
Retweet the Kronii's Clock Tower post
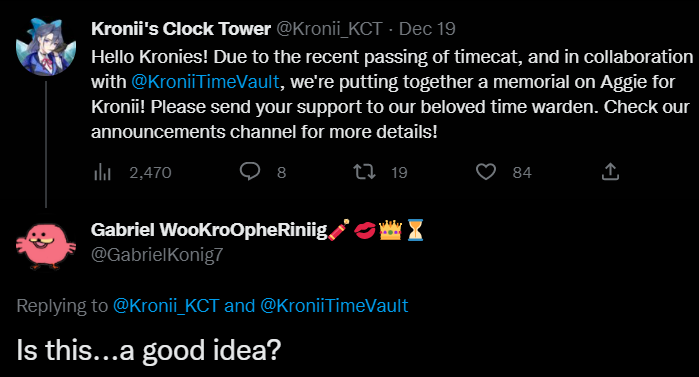(x=364, y=172)
